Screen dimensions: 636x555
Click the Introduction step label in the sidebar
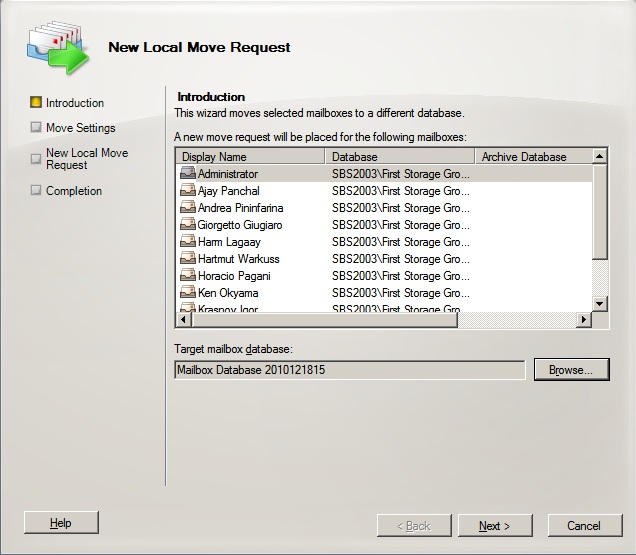[75, 103]
